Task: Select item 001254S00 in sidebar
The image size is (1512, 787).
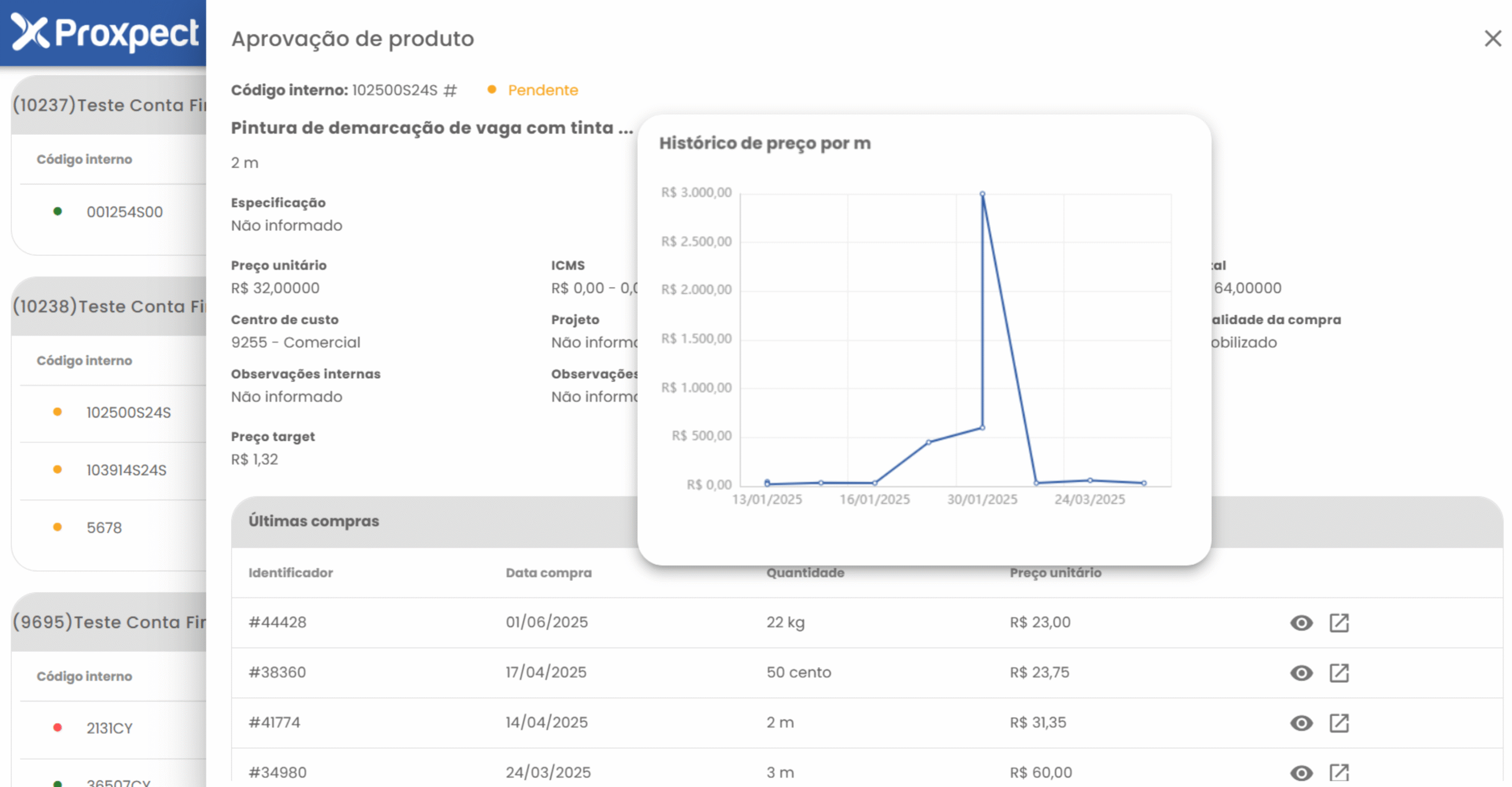Action: pos(124,212)
